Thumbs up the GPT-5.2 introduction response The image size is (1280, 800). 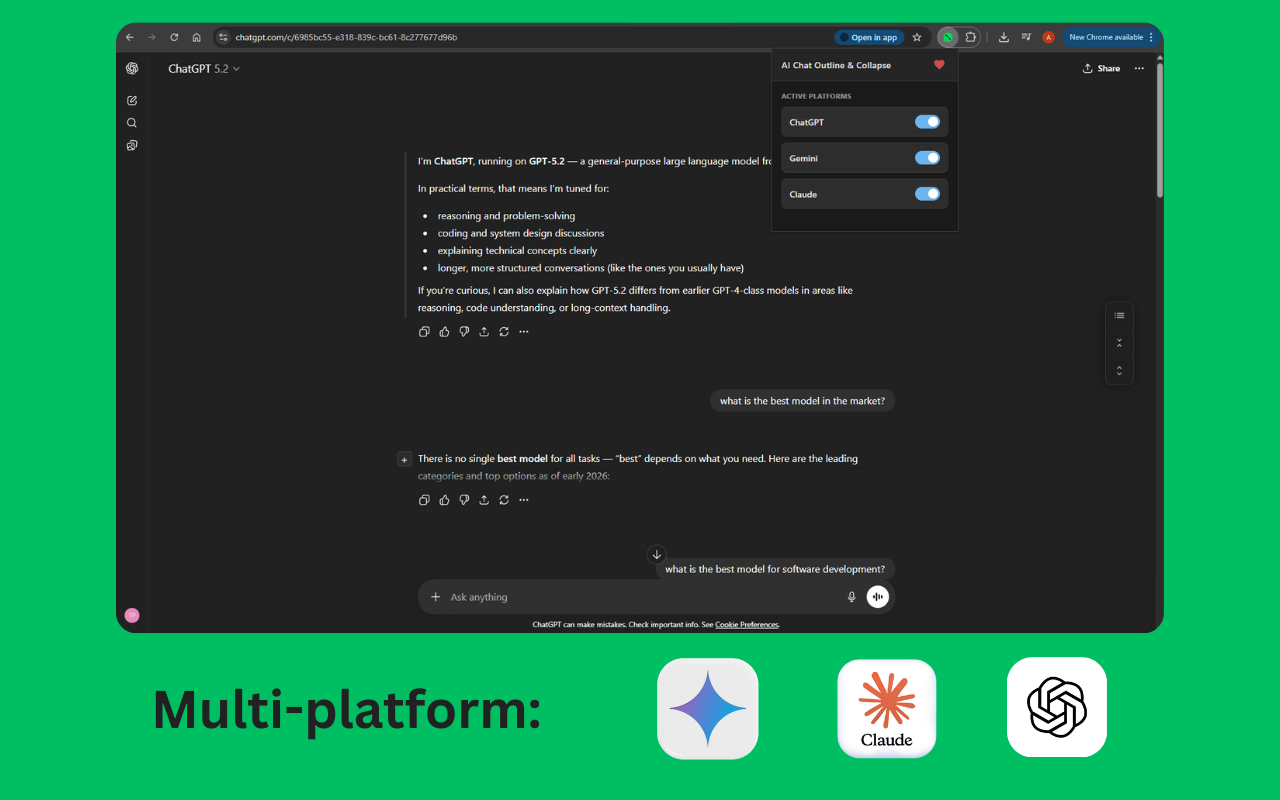click(444, 332)
